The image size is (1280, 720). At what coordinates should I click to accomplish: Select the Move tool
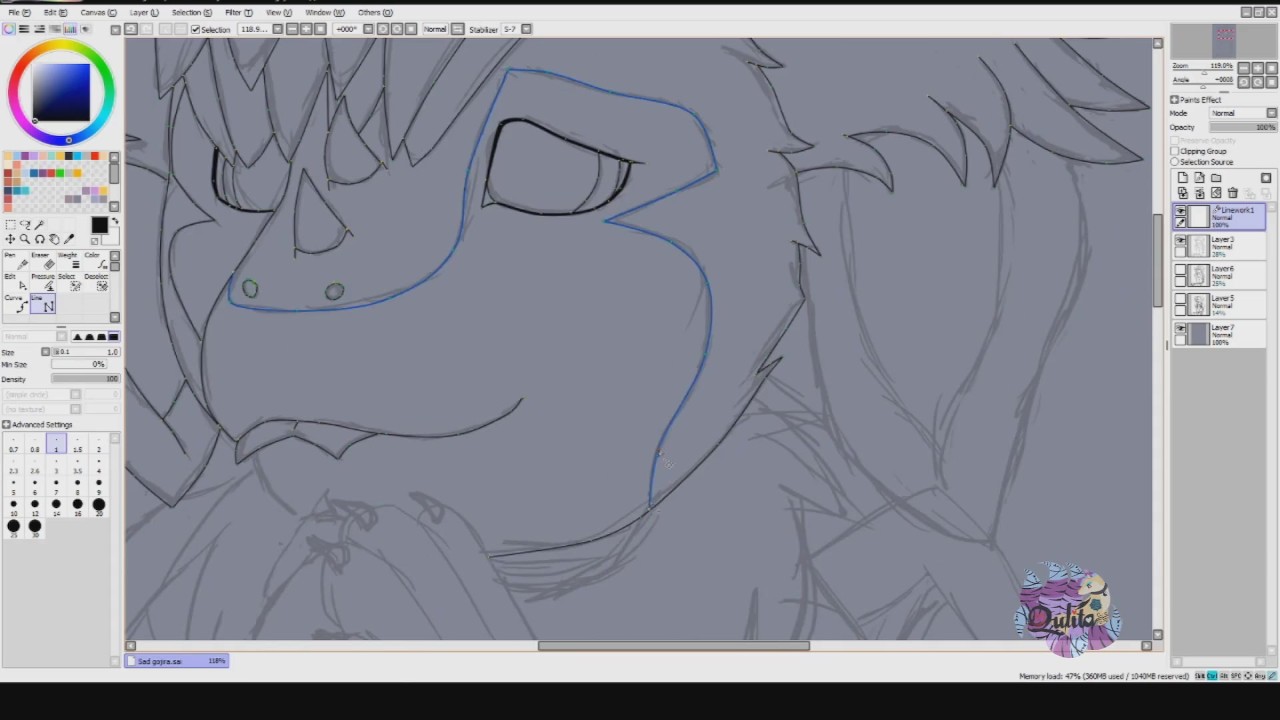click(x=10, y=239)
